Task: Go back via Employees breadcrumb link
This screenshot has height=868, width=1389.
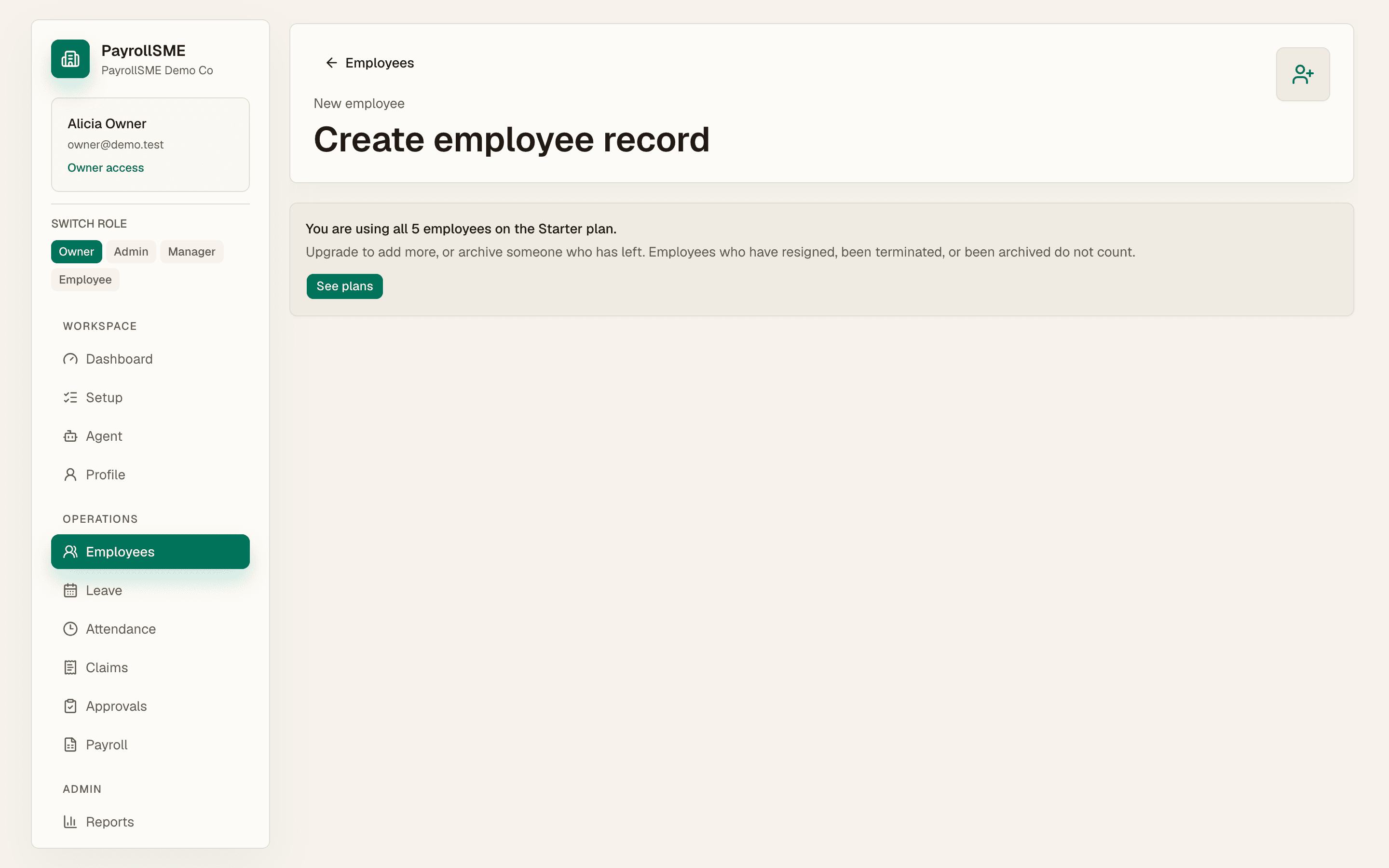Action: click(x=369, y=63)
